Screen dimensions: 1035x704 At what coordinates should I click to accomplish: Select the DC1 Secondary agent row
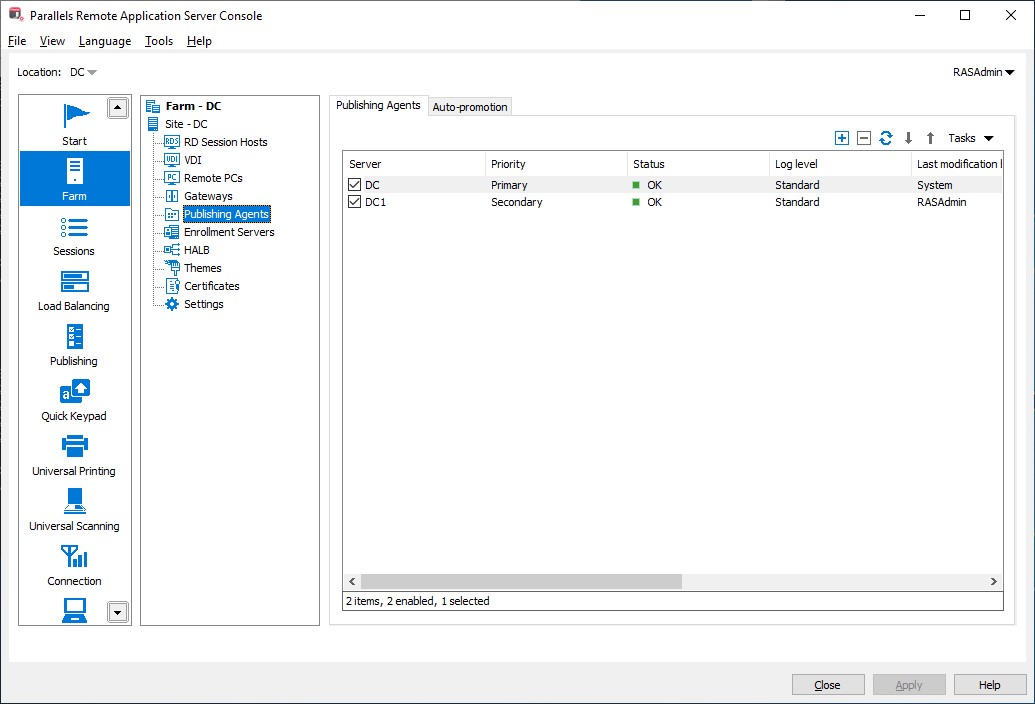tap(673, 202)
